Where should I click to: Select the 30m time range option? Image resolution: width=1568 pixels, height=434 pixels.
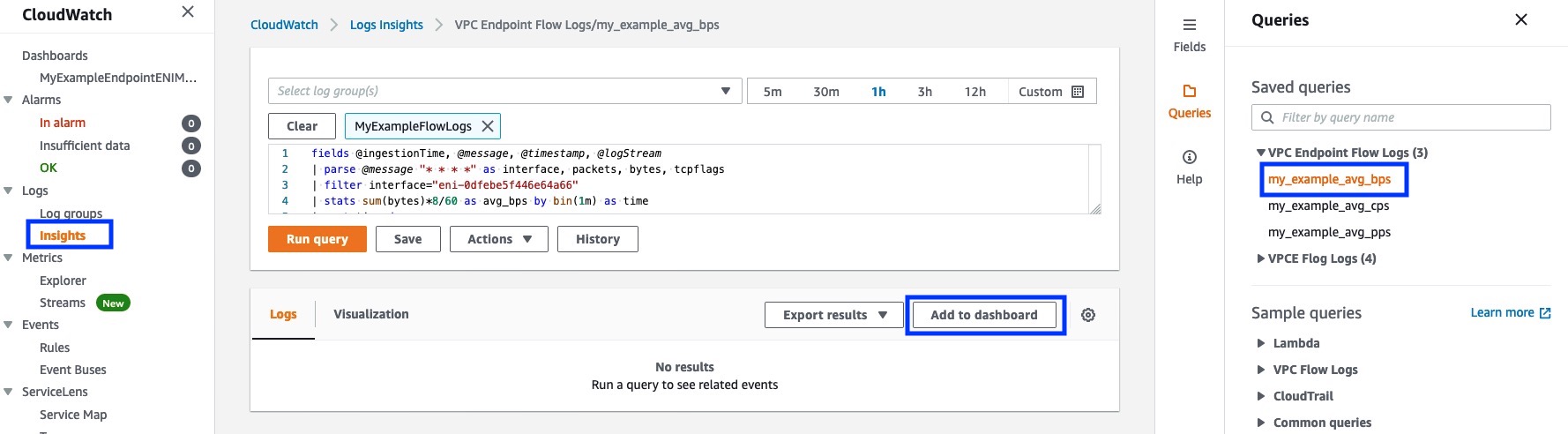[x=825, y=92]
